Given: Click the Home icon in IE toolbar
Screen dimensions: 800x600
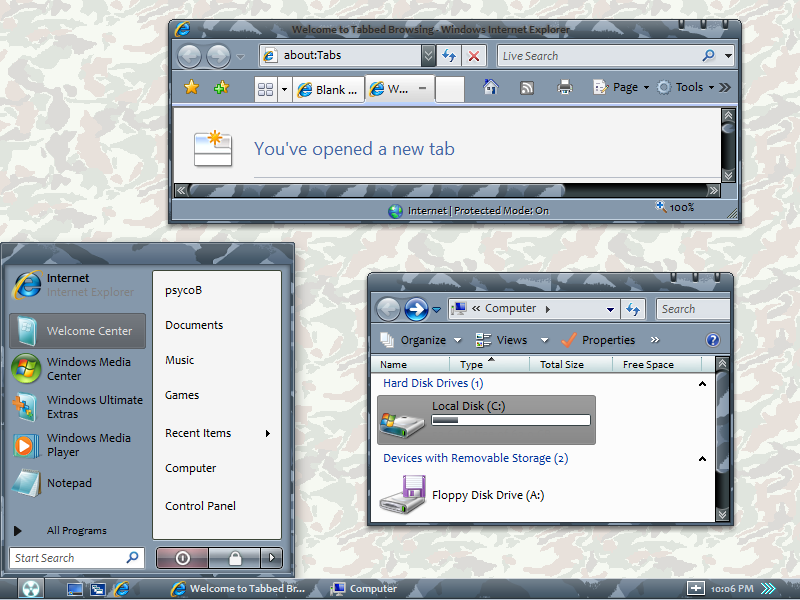Looking at the screenshot, I should 491,87.
